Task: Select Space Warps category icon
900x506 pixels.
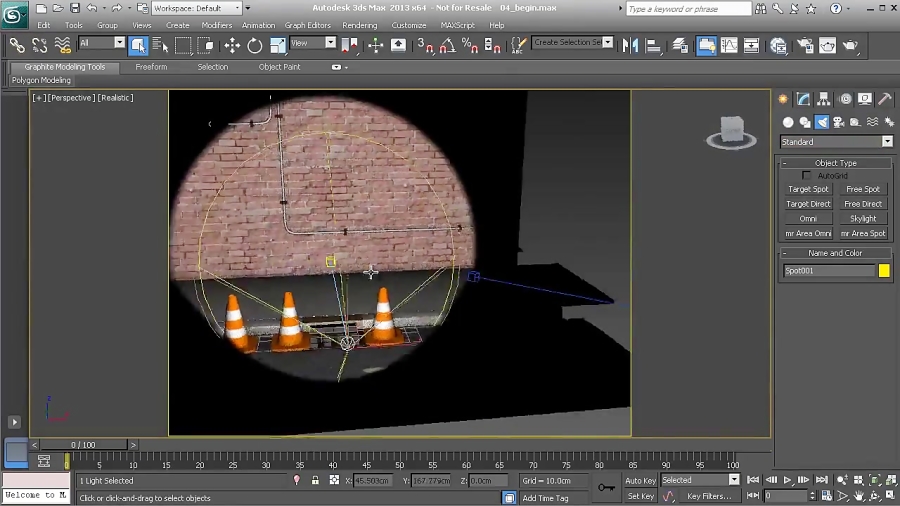Action: point(872,122)
